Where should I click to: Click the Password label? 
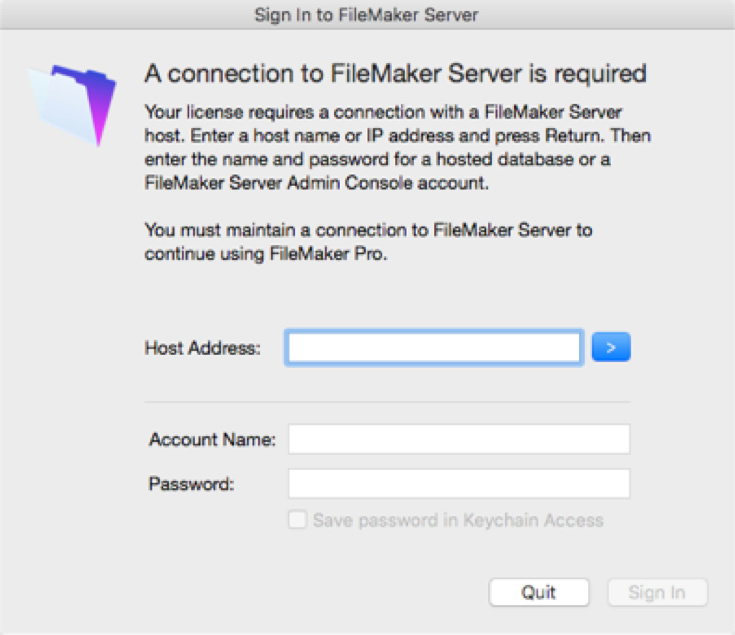[191, 484]
